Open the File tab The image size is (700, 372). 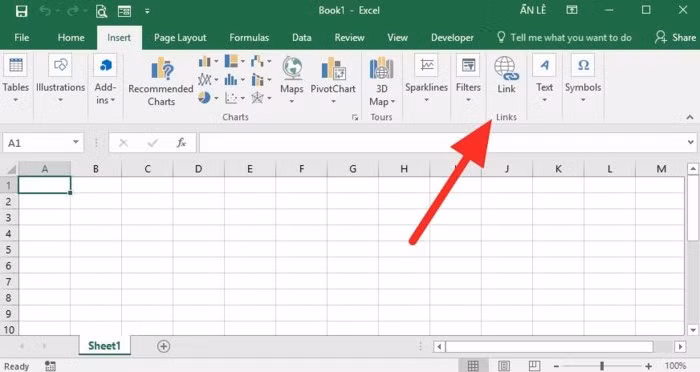21,38
